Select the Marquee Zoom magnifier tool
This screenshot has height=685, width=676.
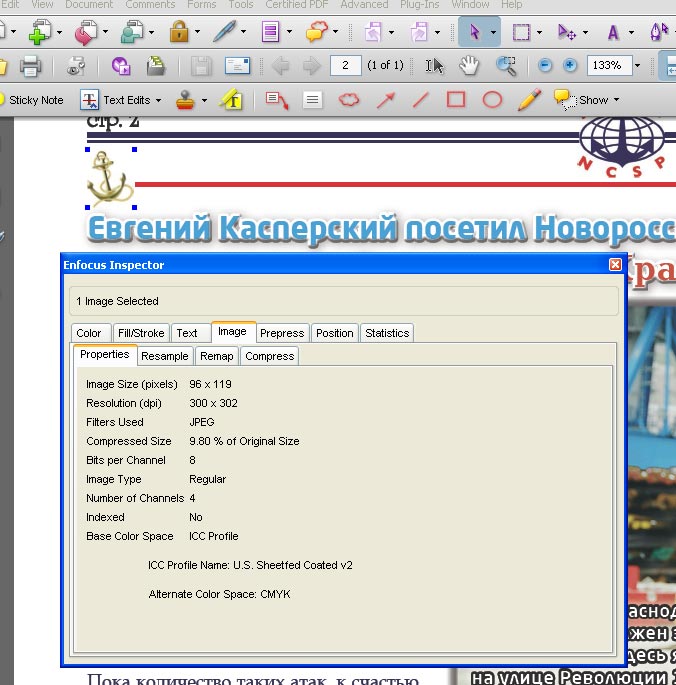click(x=506, y=66)
